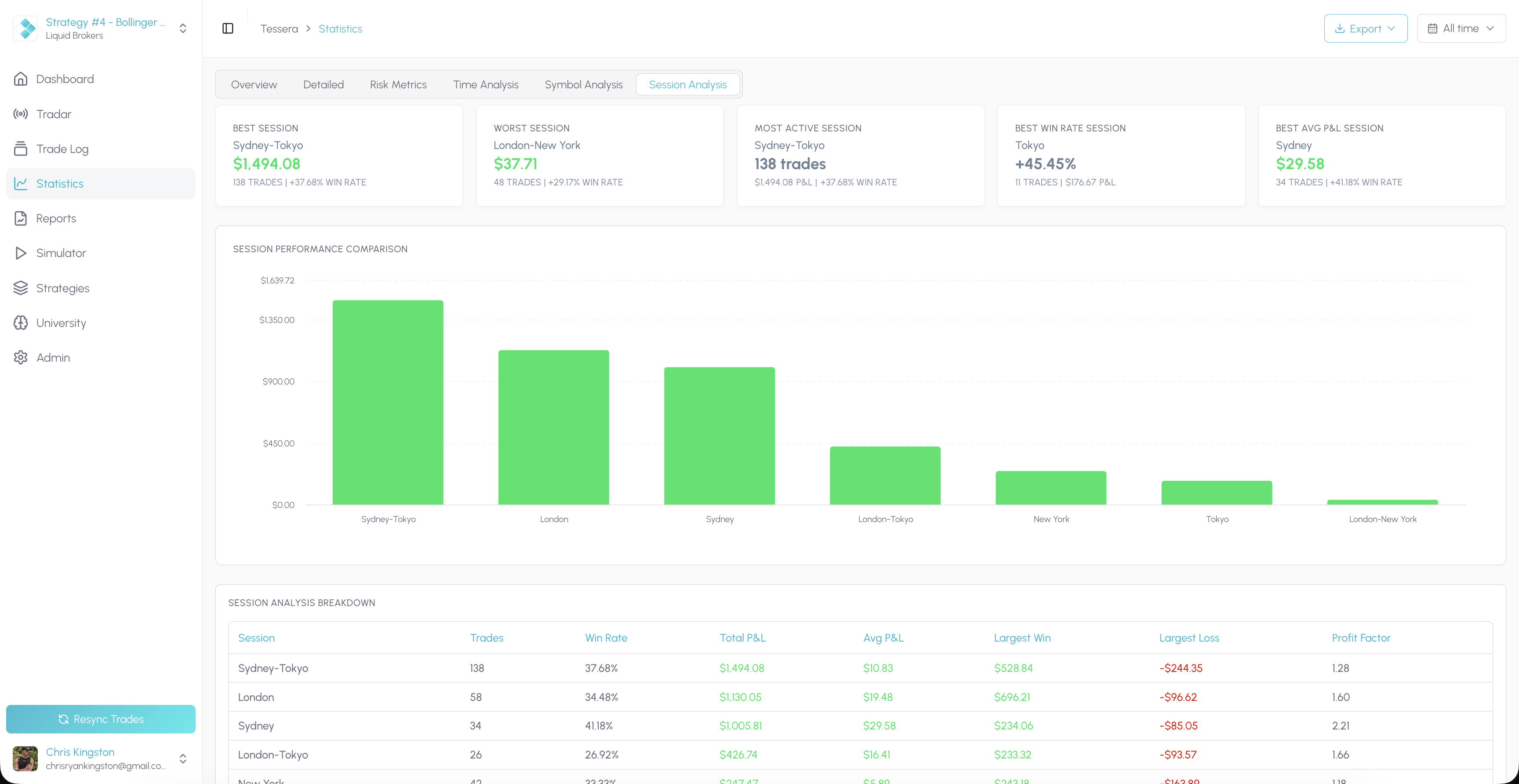Switch to the Risk Metrics tab
1519x784 pixels.
click(398, 84)
